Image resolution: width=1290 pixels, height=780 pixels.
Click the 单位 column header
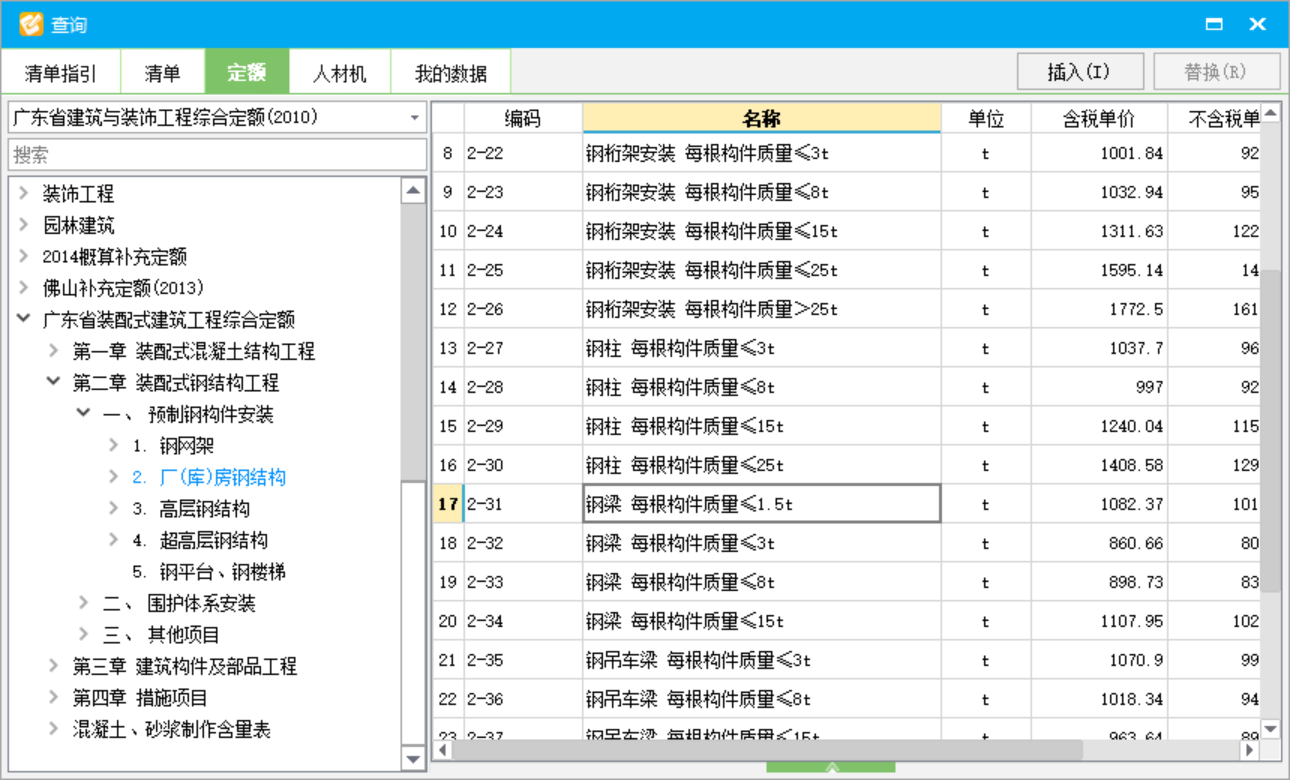[986, 119]
